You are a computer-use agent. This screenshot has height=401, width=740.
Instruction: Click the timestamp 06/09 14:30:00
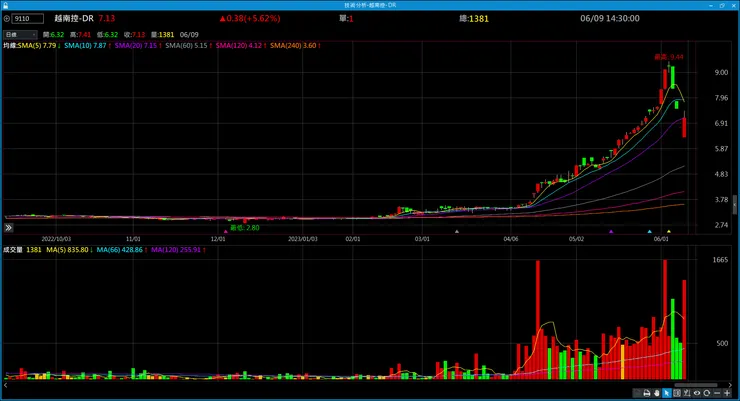coord(610,18)
